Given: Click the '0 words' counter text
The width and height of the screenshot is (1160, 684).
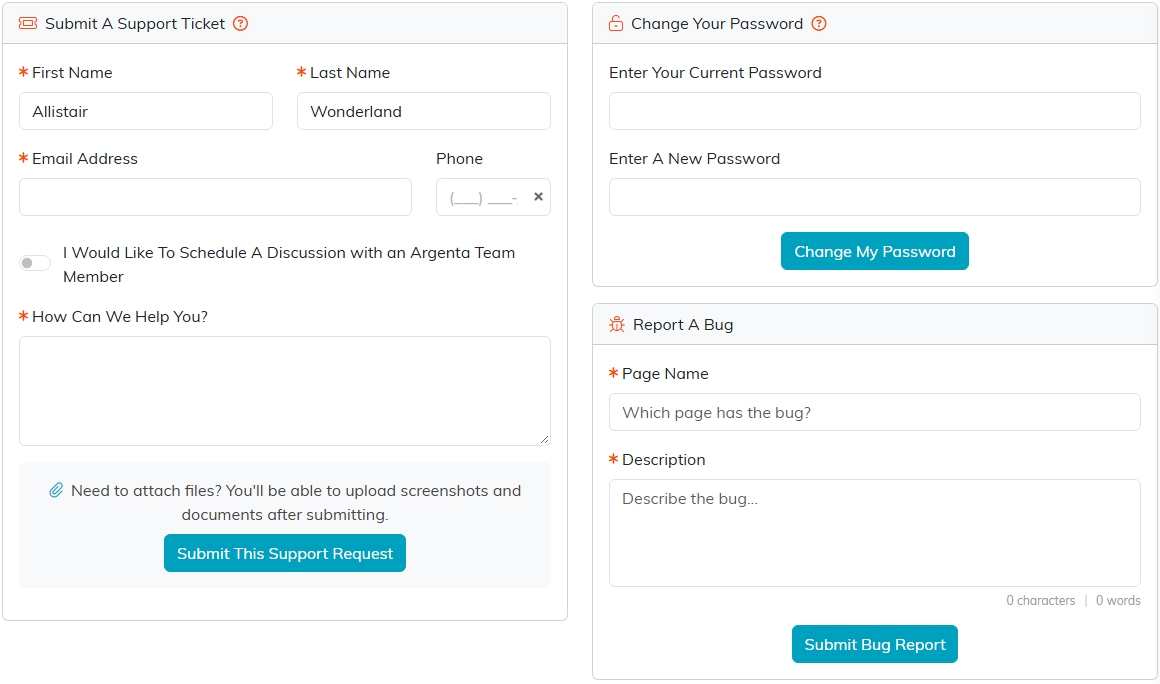Looking at the screenshot, I should click(x=1118, y=600).
